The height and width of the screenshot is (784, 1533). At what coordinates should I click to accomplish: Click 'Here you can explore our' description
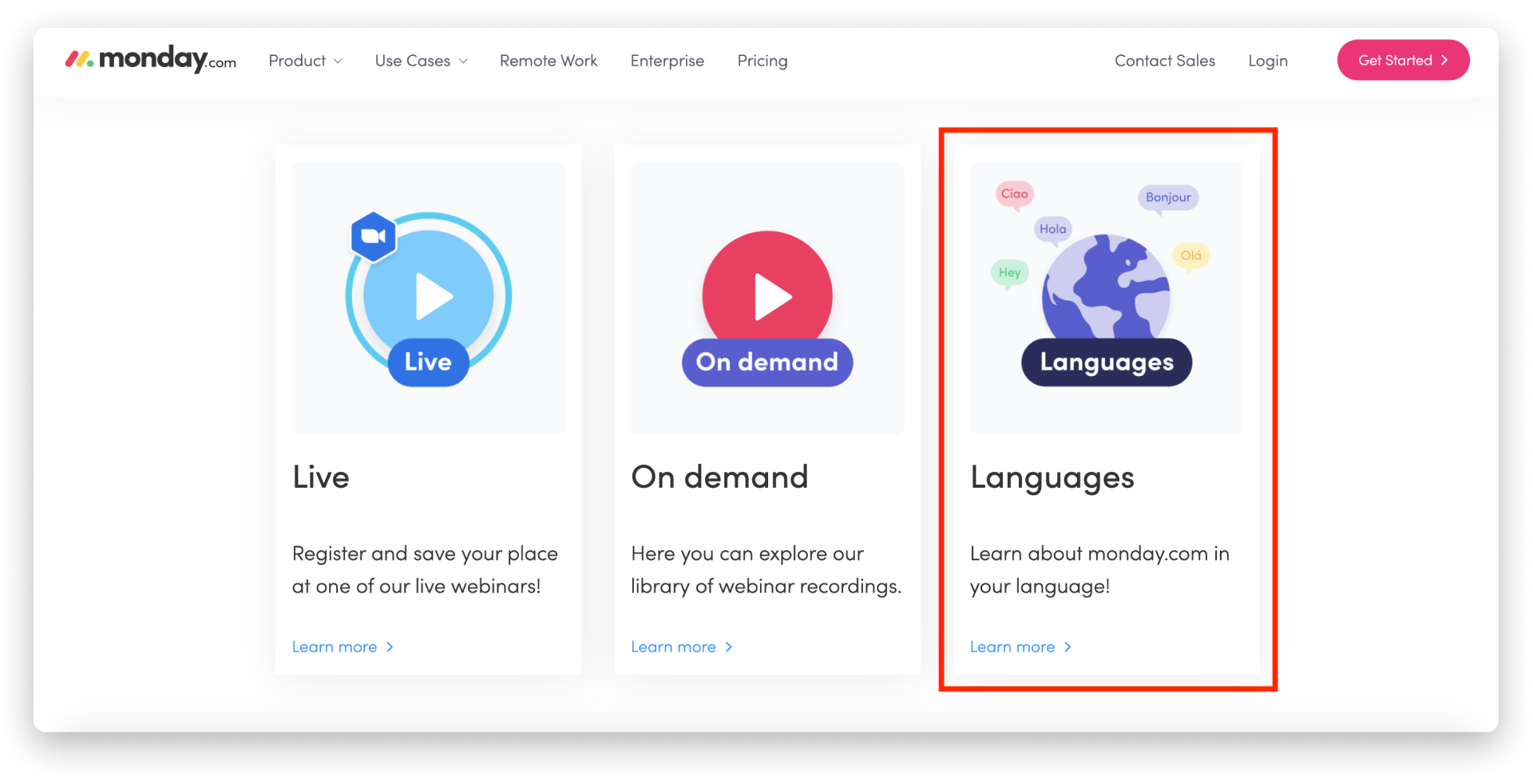747,554
